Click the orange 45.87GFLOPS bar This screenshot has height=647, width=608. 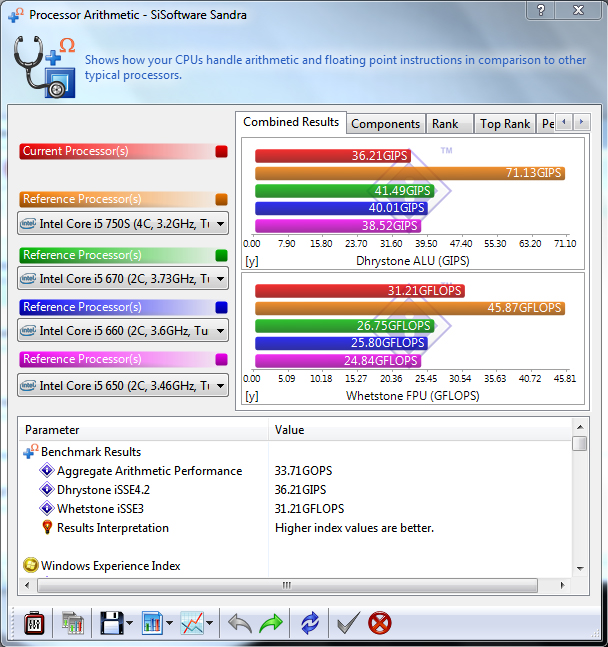(x=410, y=308)
